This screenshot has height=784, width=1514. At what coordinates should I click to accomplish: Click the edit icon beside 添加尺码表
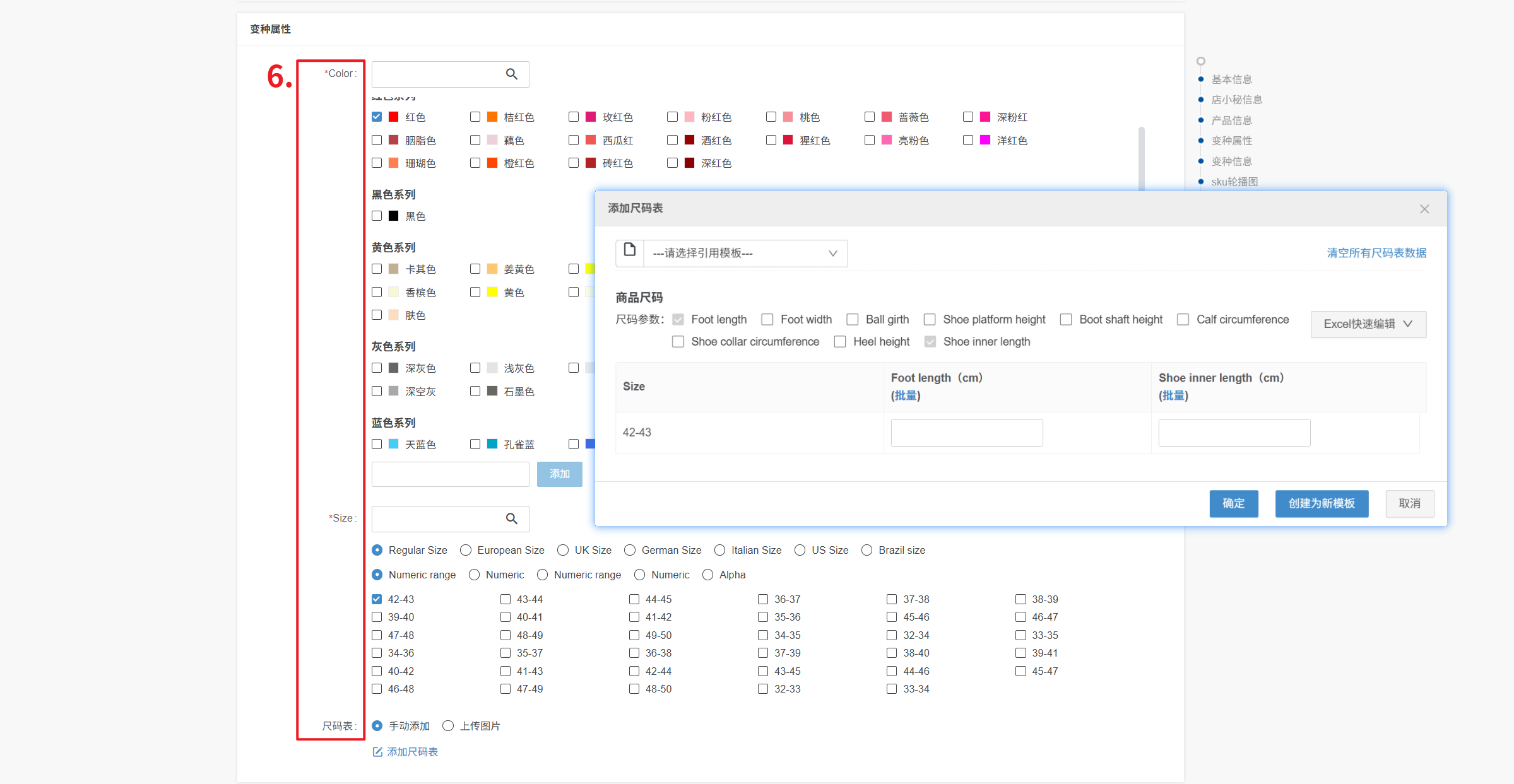point(377,752)
